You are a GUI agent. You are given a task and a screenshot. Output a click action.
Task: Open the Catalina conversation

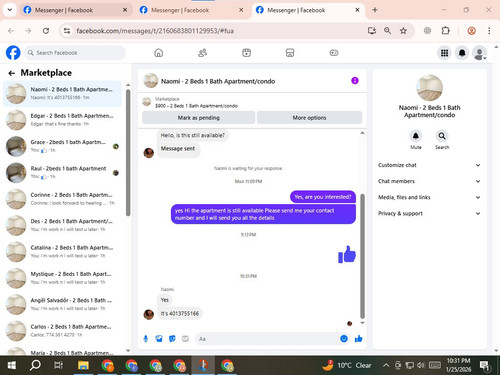(63, 251)
